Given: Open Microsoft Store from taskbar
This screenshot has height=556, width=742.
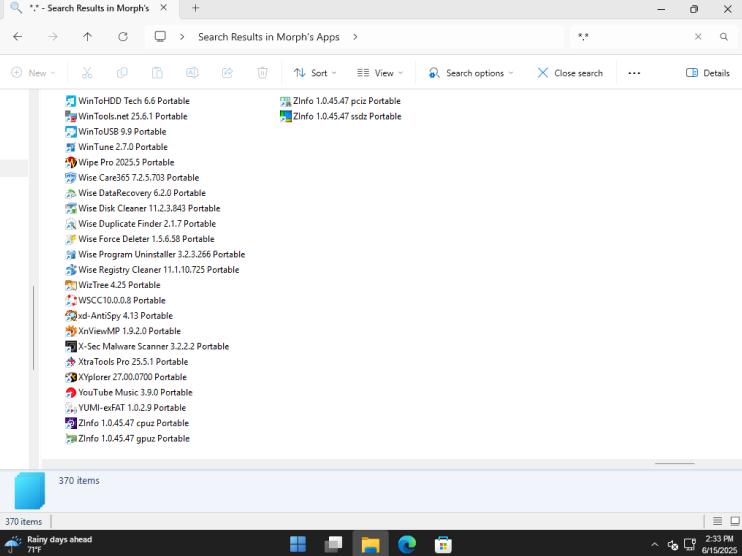Looking at the screenshot, I should [443, 544].
